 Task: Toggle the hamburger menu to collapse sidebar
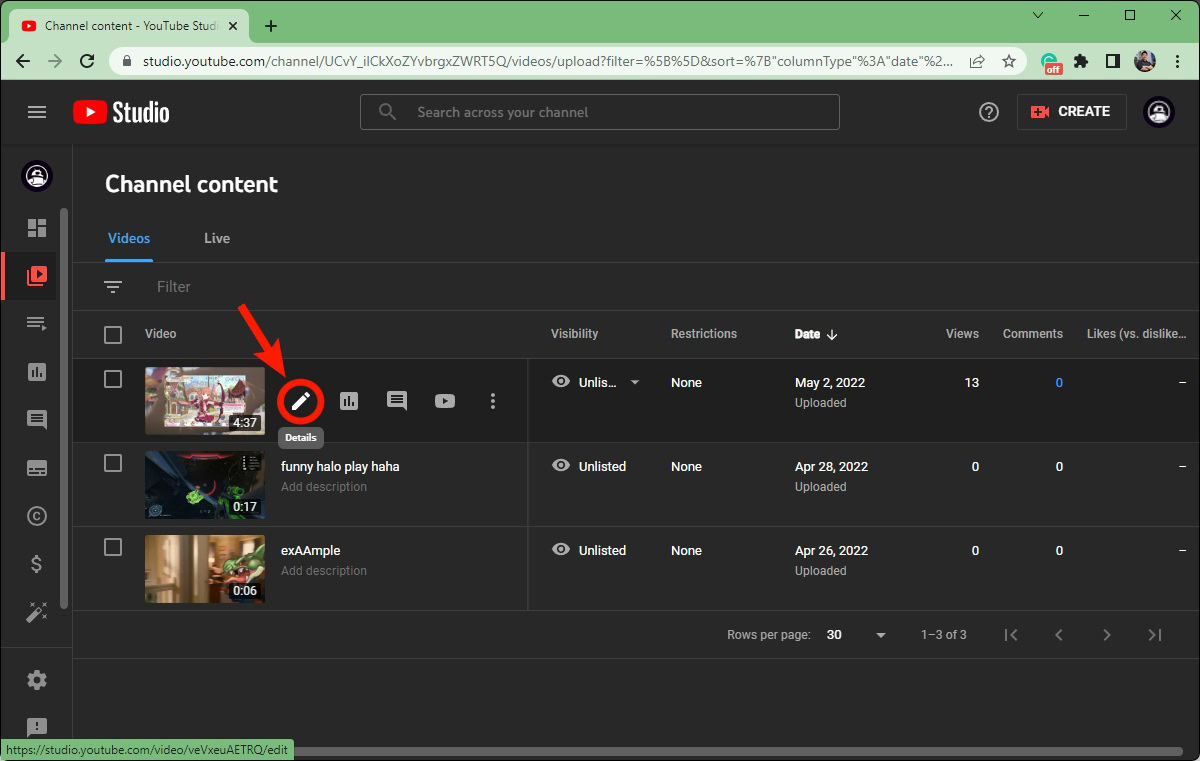(37, 112)
